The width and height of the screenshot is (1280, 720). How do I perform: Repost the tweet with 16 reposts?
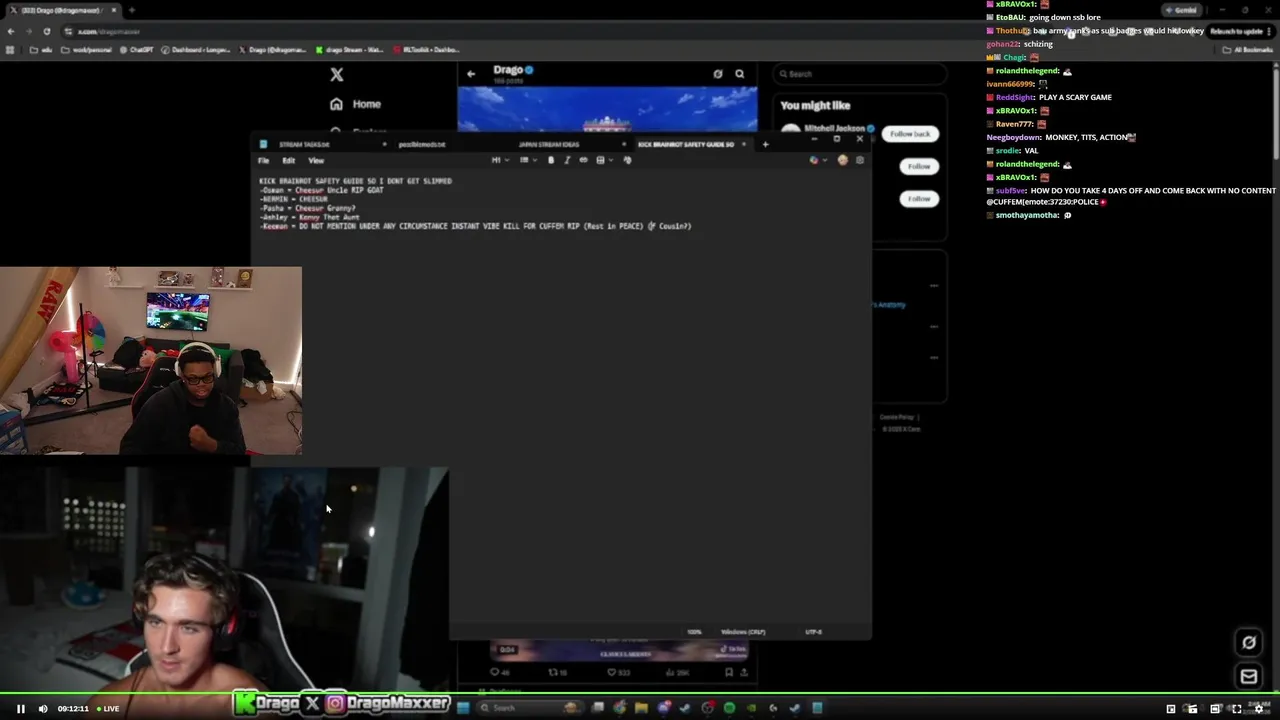click(558, 673)
